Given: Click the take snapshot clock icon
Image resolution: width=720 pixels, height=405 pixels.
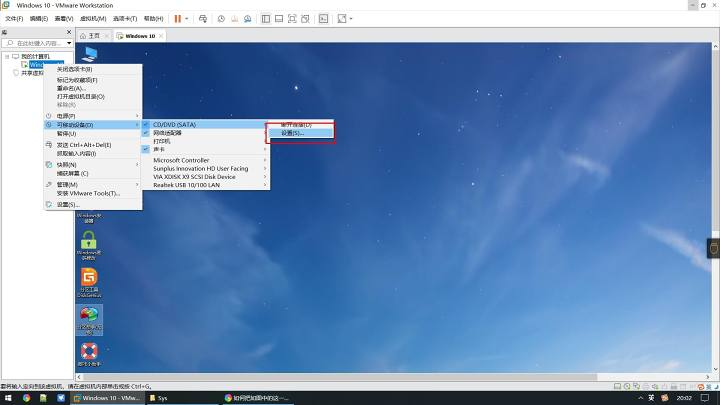Looking at the screenshot, I should (221, 19).
